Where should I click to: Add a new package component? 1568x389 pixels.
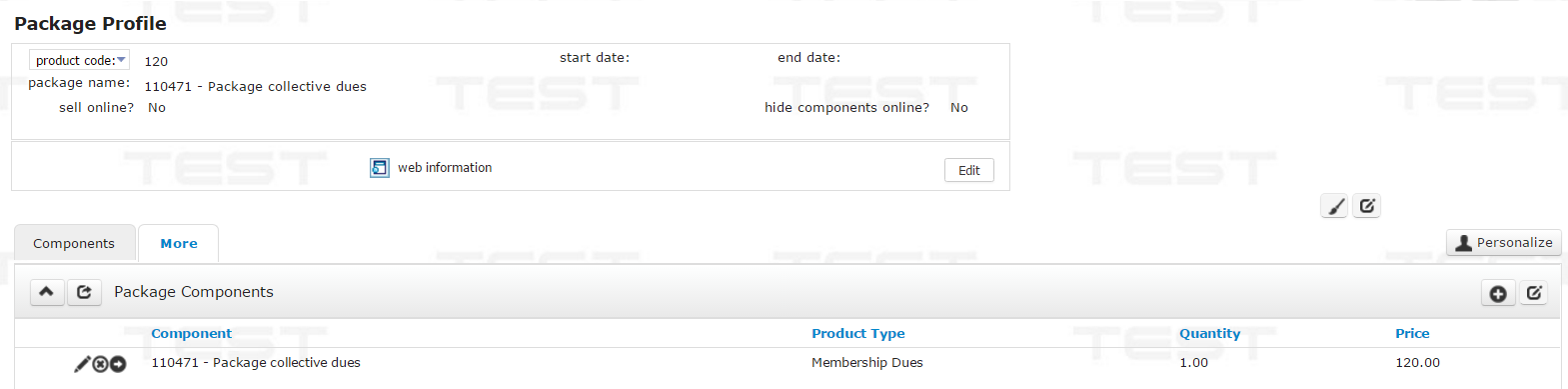(x=1498, y=293)
